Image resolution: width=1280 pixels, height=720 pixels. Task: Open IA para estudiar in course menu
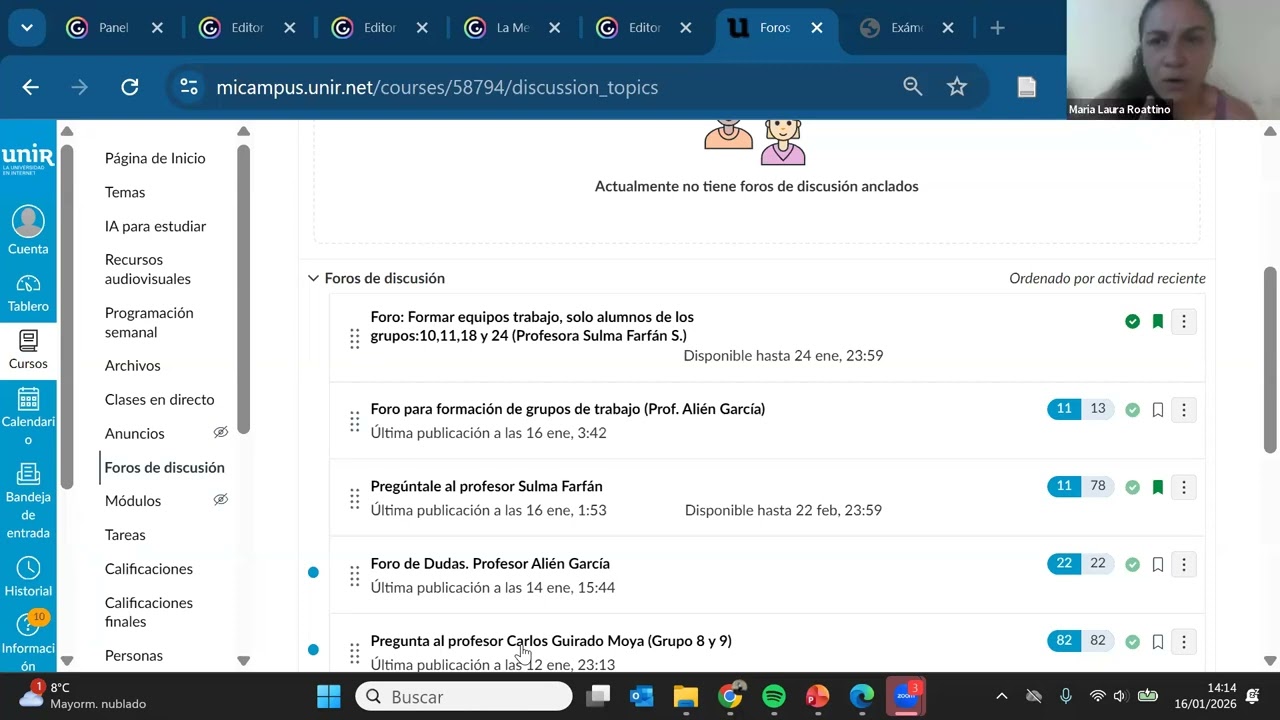[155, 226]
